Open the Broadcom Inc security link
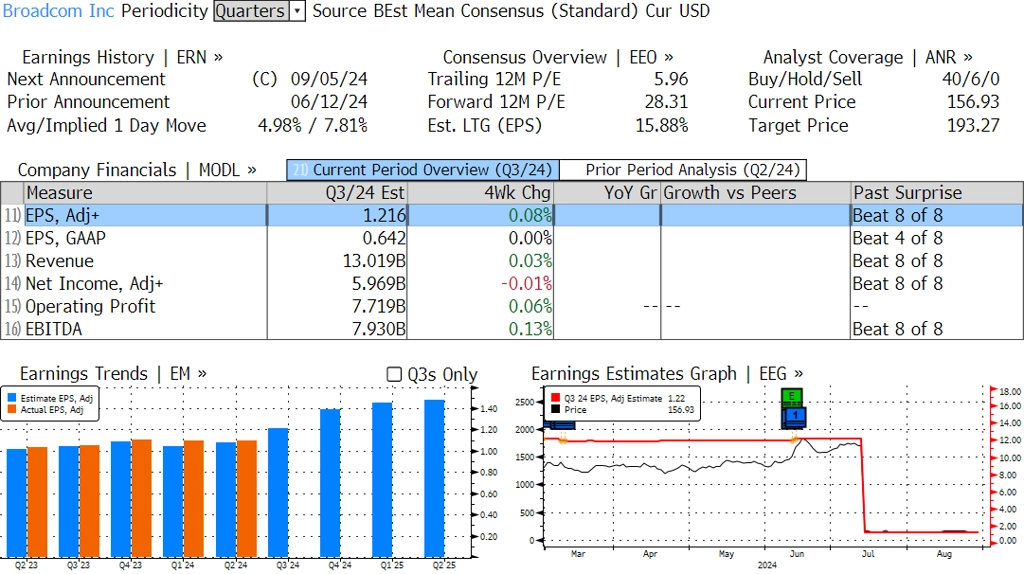1024x574 pixels. (x=58, y=11)
